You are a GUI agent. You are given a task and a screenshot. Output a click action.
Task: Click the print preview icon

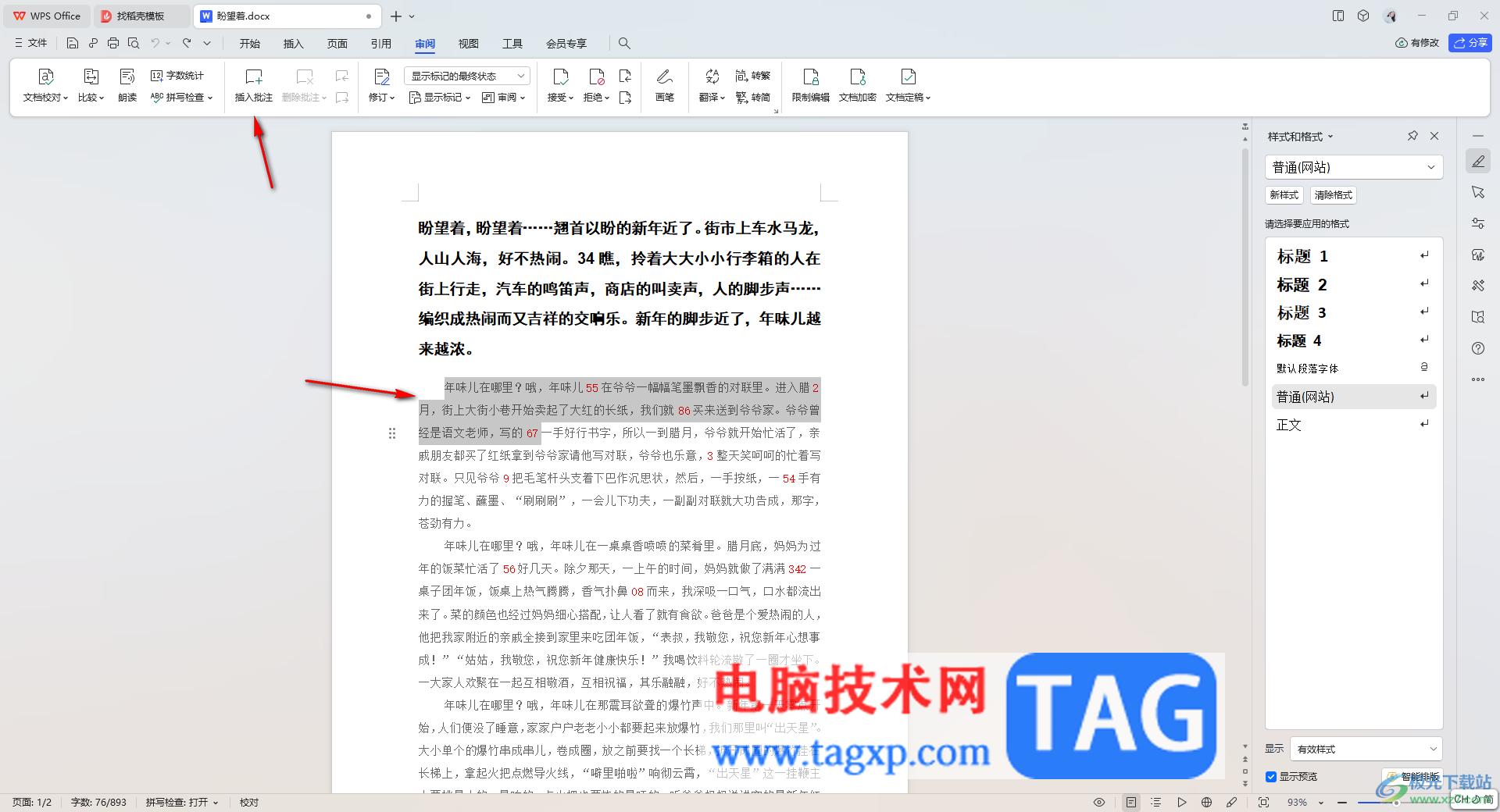(x=134, y=43)
